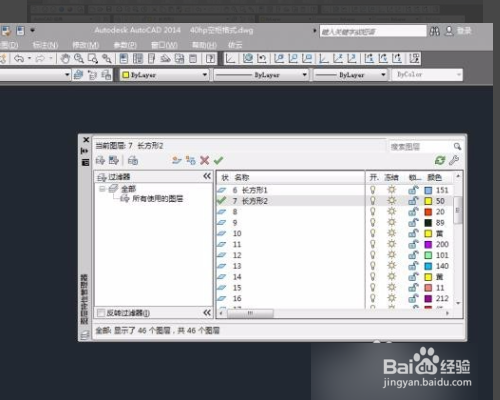
Task: Toggle the On lightbulb for layer 16
Action: point(373,298)
